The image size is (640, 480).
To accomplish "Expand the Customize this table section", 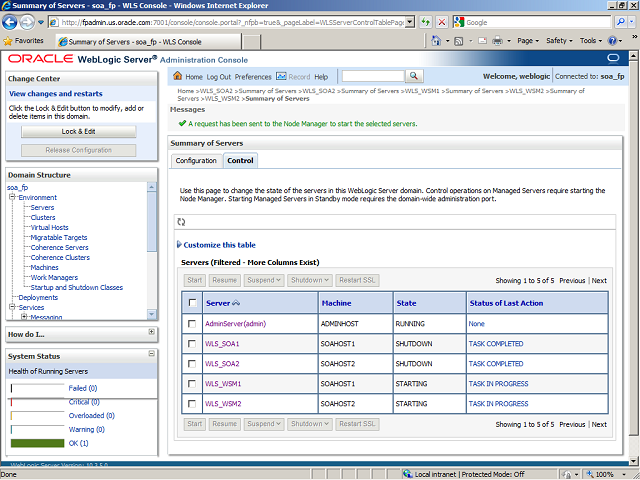I will (219, 245).
